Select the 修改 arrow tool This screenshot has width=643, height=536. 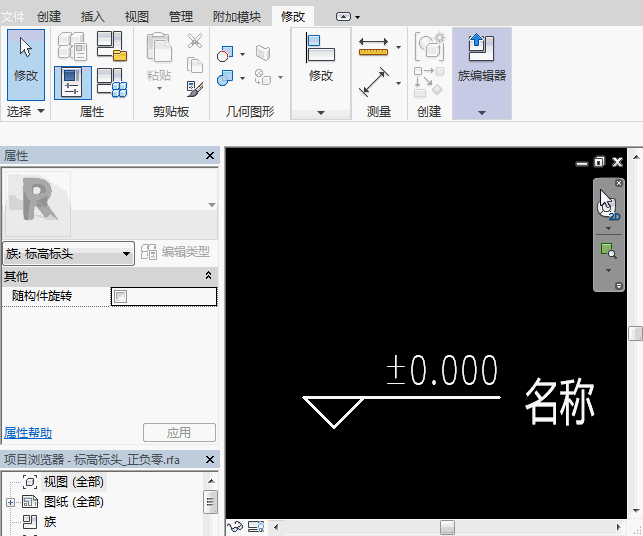tap(26, 58)
